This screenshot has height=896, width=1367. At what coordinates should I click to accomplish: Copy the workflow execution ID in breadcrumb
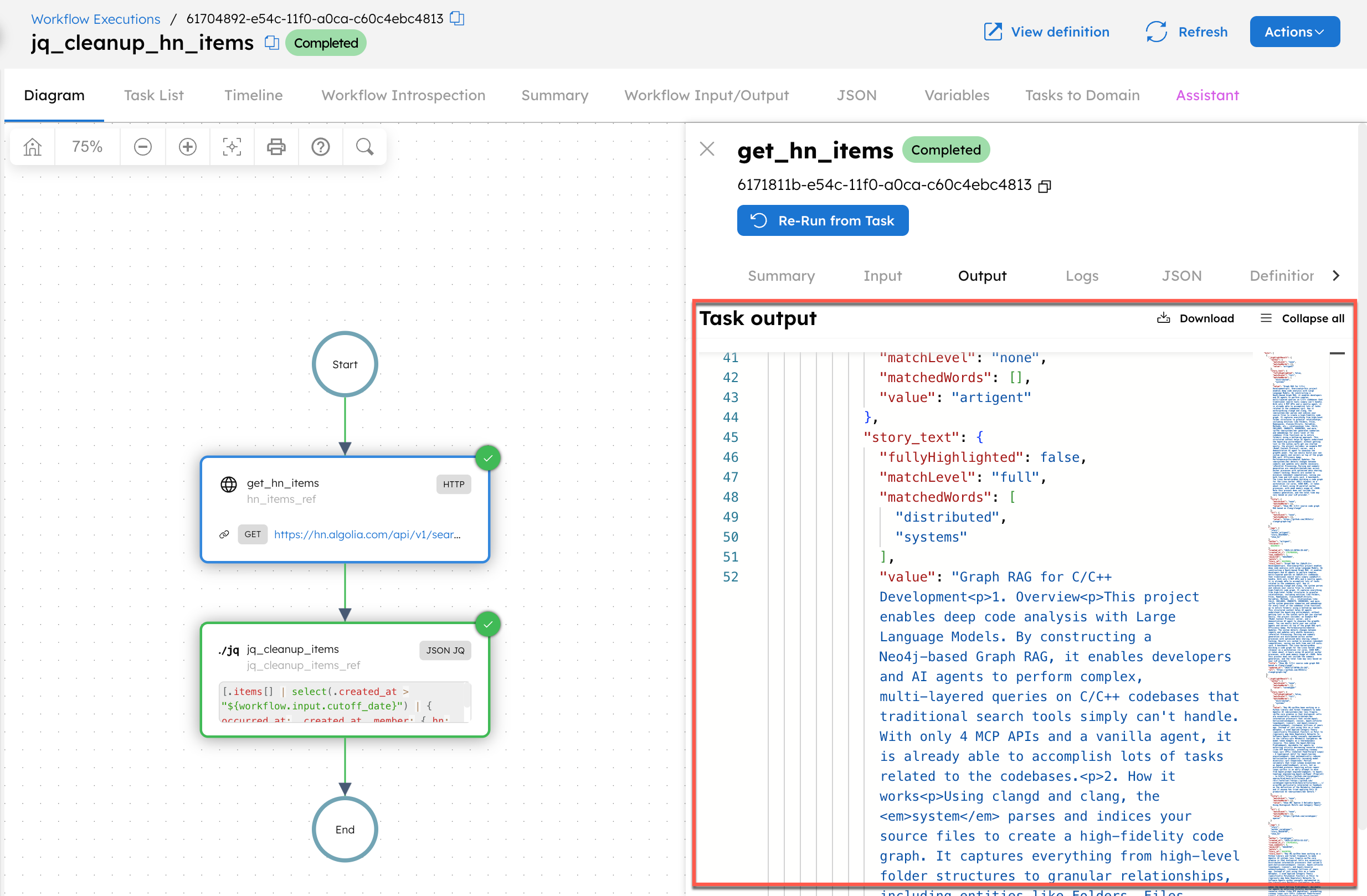click(456, 18)
